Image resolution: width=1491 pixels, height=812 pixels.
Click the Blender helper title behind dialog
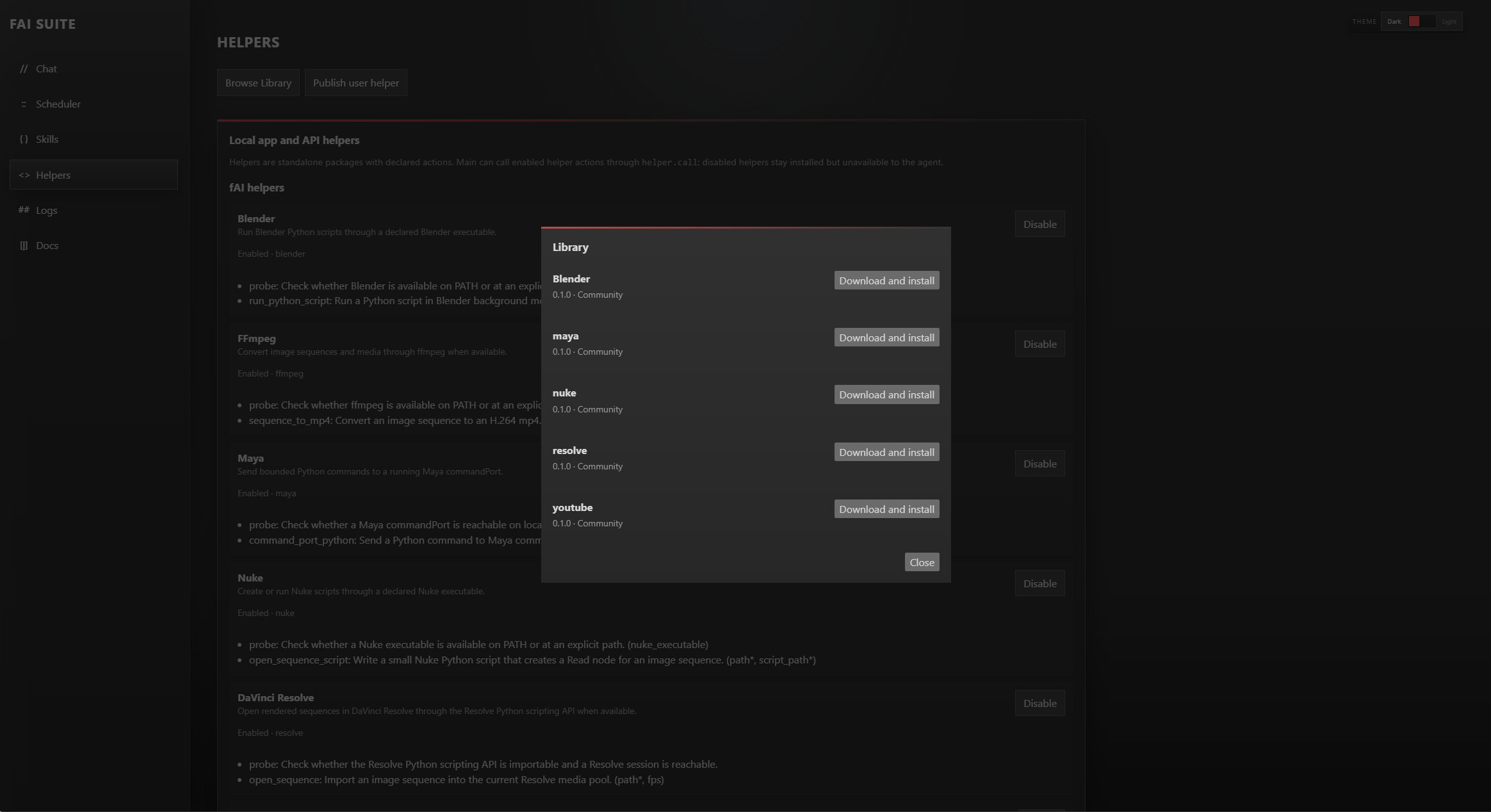pos(256,218)
